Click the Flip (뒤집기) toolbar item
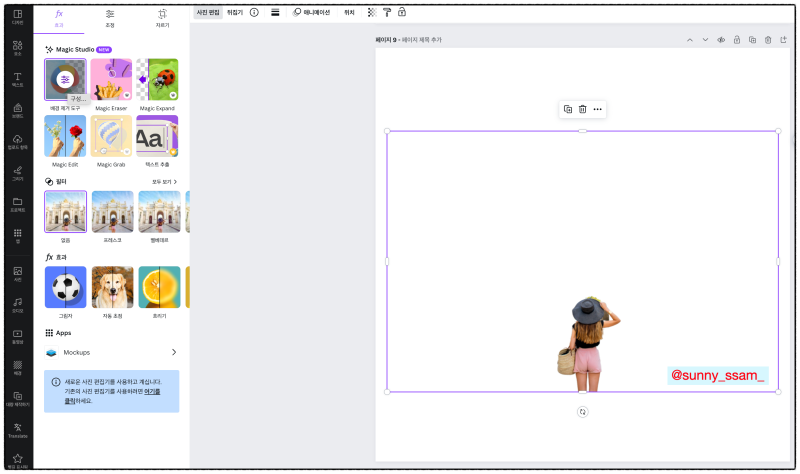Viewport: 800px width, 474px height. click(235, 12)
